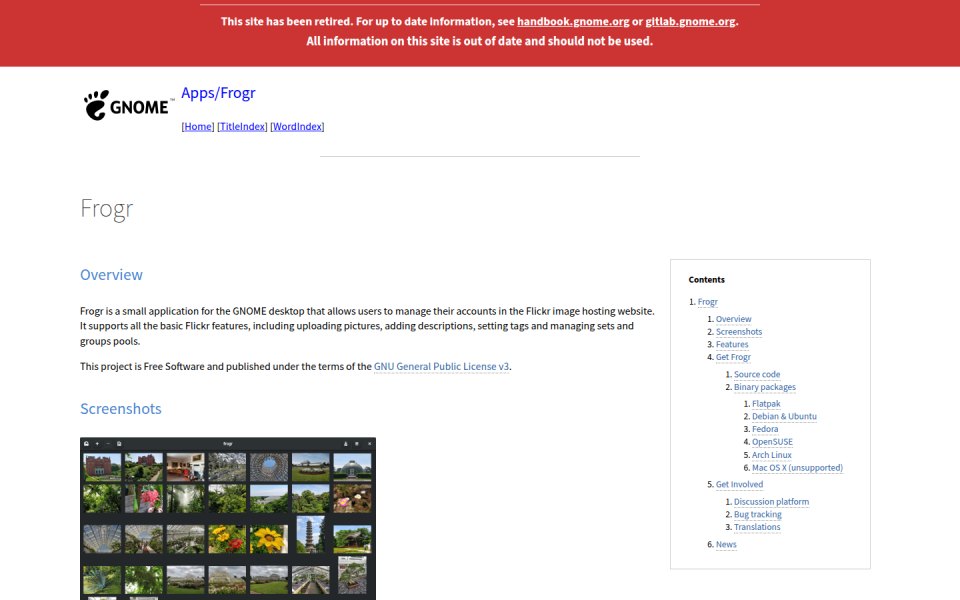Click the GNOME foot logo
960x600 pixels.
pos(127,105)
